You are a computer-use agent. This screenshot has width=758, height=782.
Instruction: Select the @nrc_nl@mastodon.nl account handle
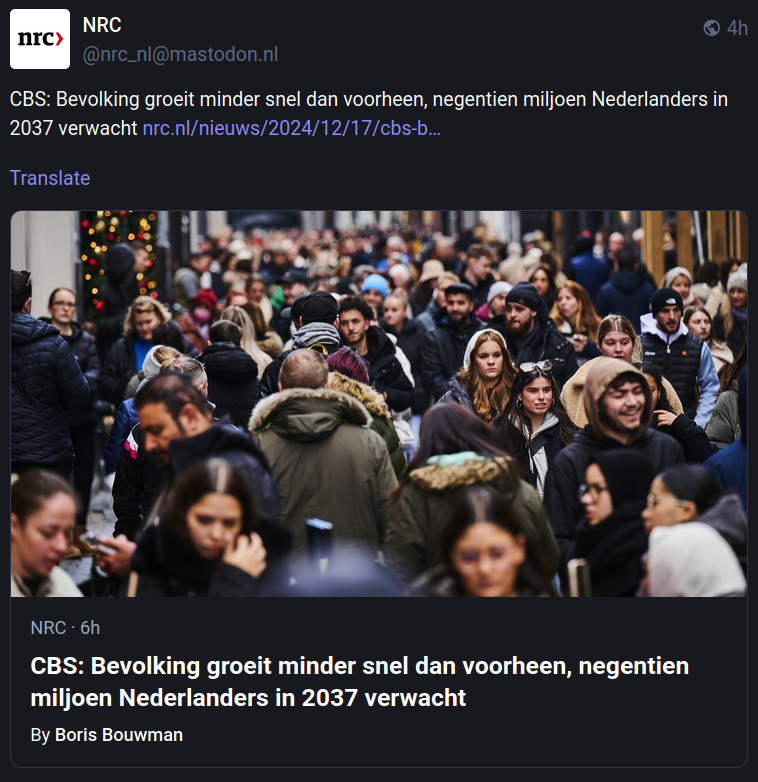[181, 54]
